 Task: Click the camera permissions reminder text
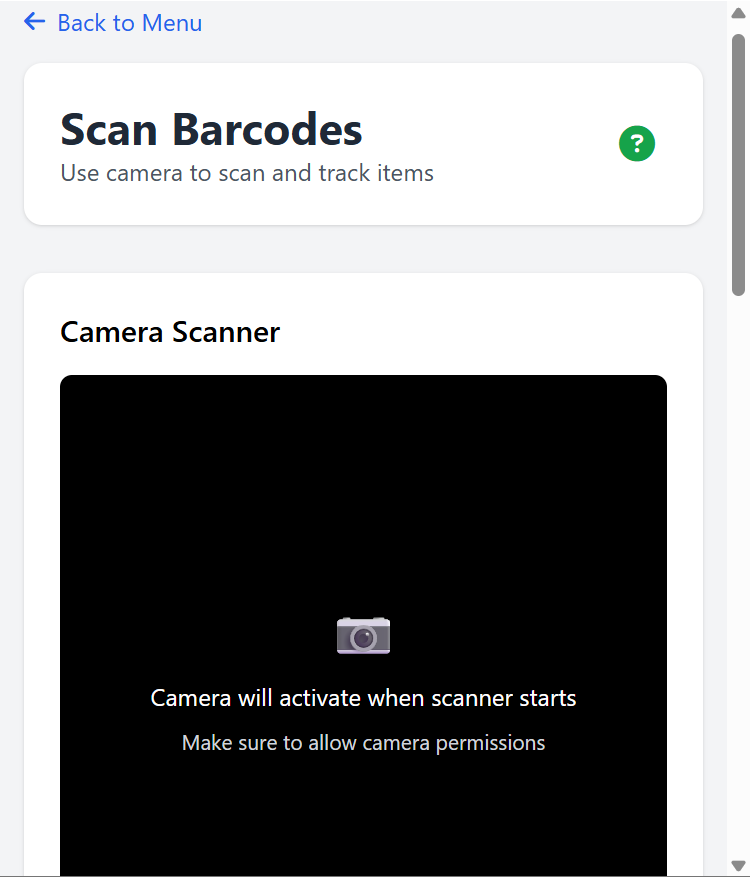363,742
